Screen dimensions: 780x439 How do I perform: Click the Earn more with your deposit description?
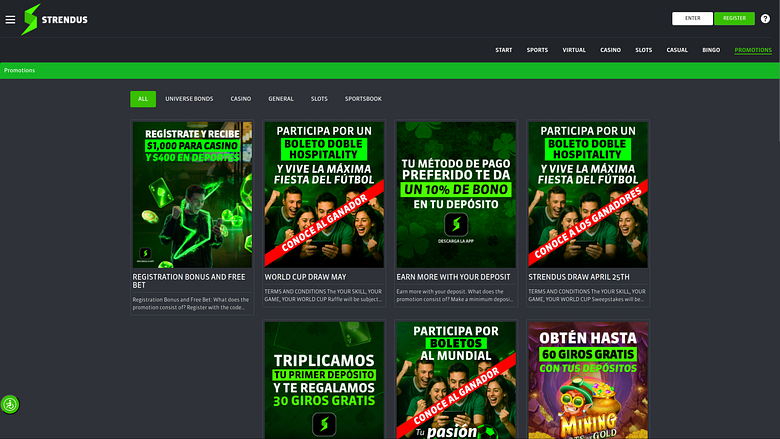click(x=455, y=295)
